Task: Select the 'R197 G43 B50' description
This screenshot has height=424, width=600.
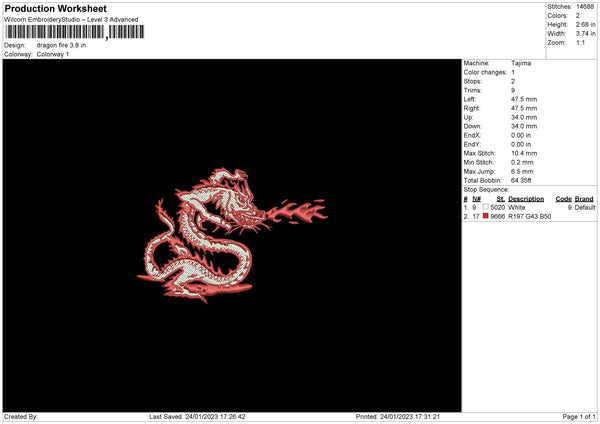Action: (530, 217)
